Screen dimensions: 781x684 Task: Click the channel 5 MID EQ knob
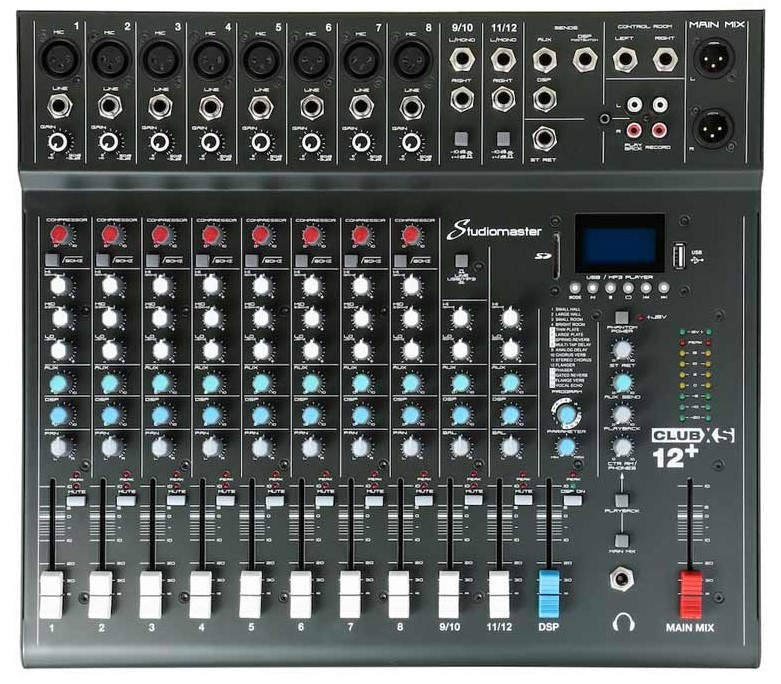[260, 317]
